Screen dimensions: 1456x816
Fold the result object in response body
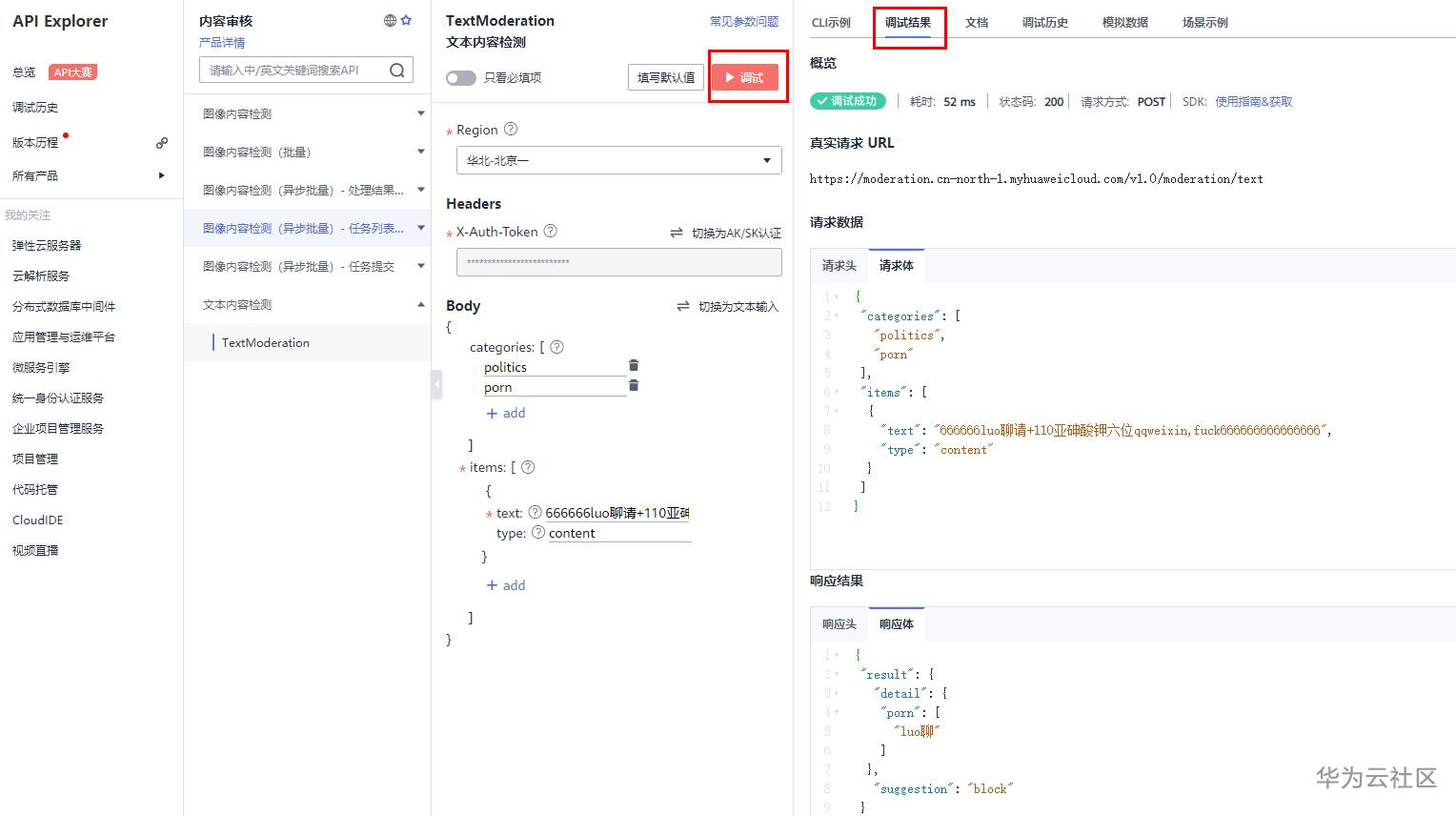[x=837, y=674]
